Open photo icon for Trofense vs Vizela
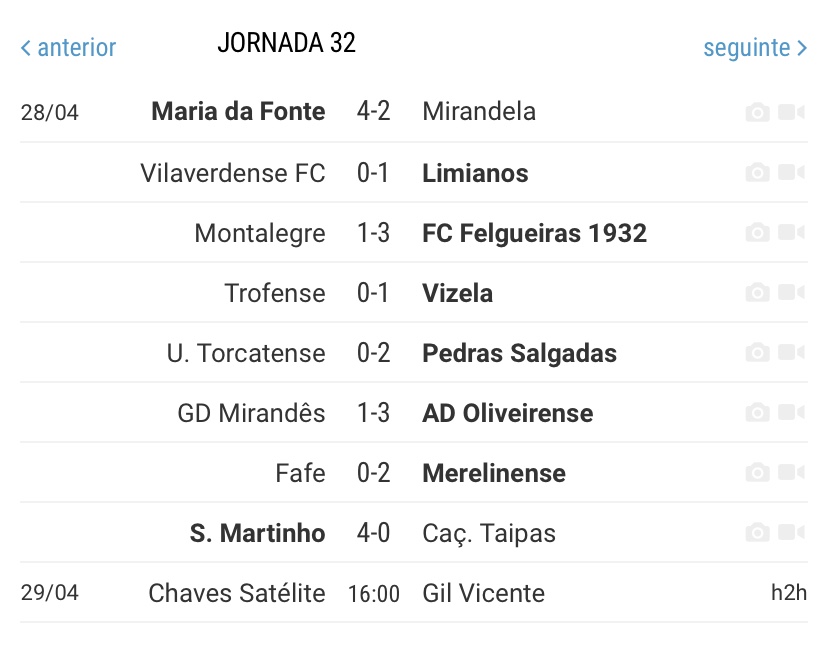Image resolution: width=828 pixels, height=650 pixels. 757,292
